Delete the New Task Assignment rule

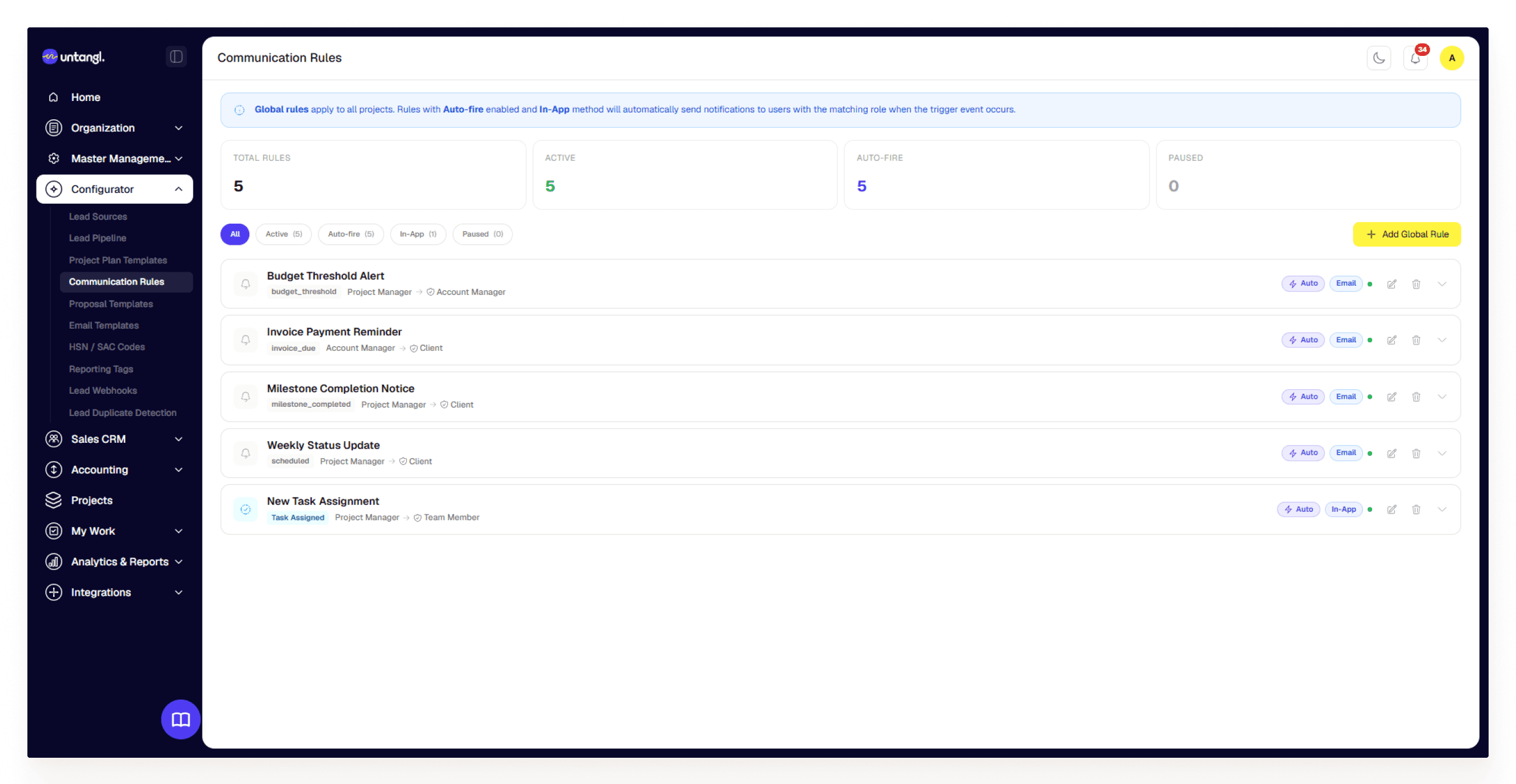[x=1416, y=510]
